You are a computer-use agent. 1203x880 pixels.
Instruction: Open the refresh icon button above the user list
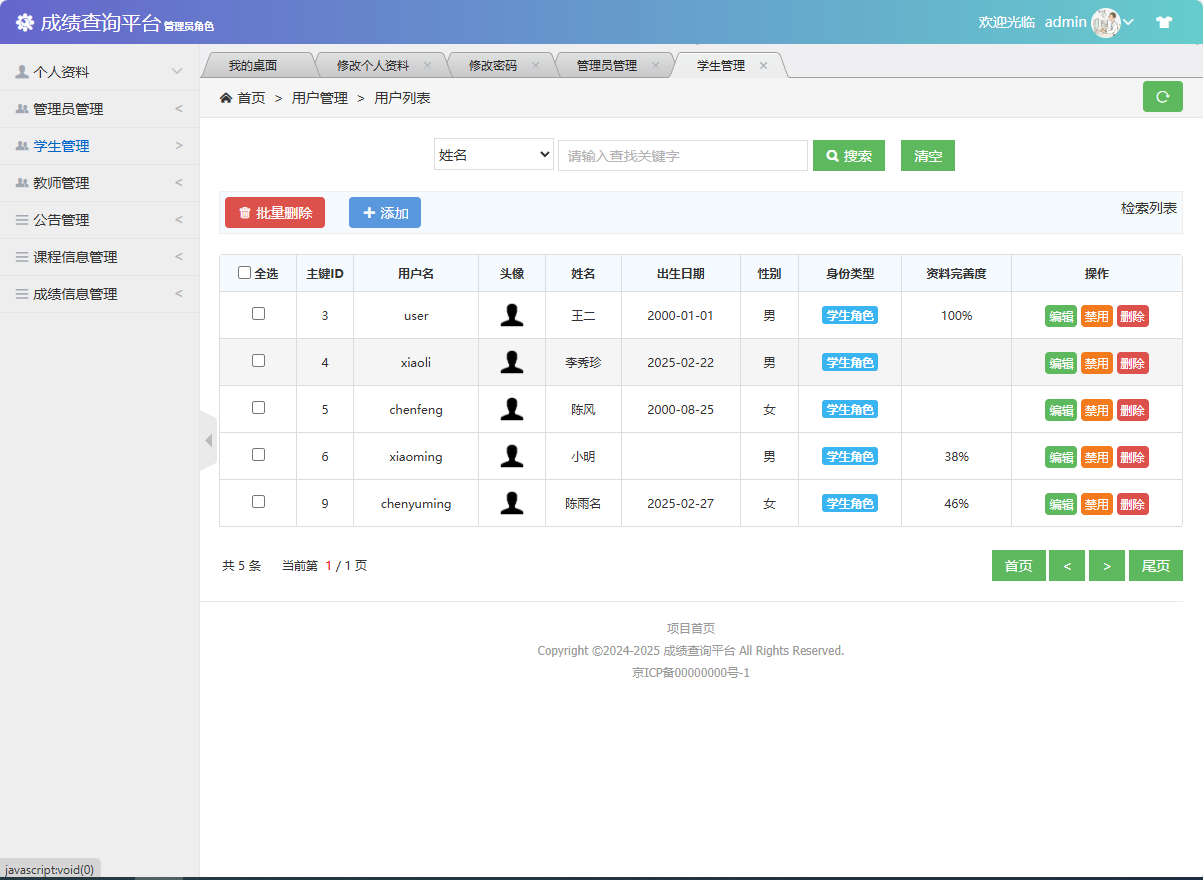pyautogui.click(x=1162, y=97)
